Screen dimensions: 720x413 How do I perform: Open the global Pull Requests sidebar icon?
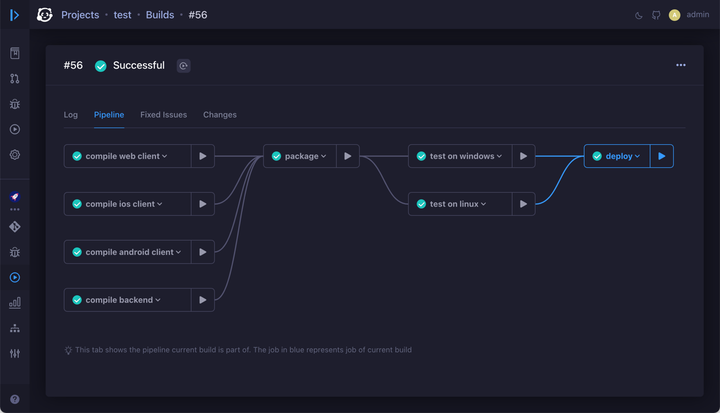click(x=15, y=79)
